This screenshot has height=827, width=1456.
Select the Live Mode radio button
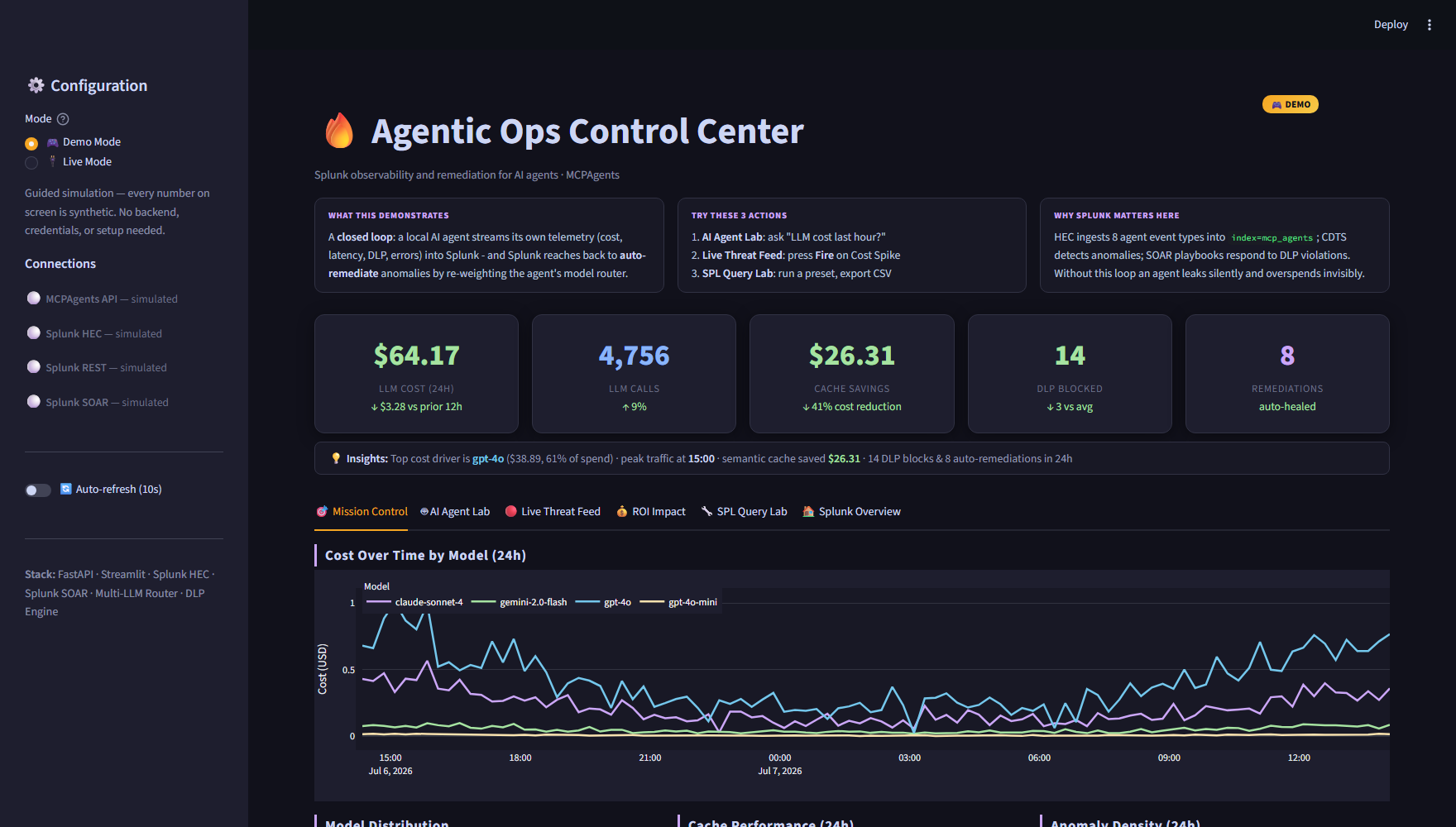[x=31, y=163]
